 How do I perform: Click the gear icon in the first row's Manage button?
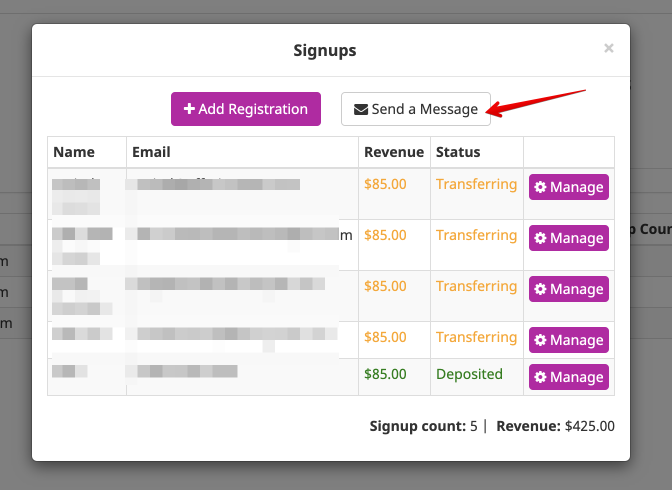540,187
